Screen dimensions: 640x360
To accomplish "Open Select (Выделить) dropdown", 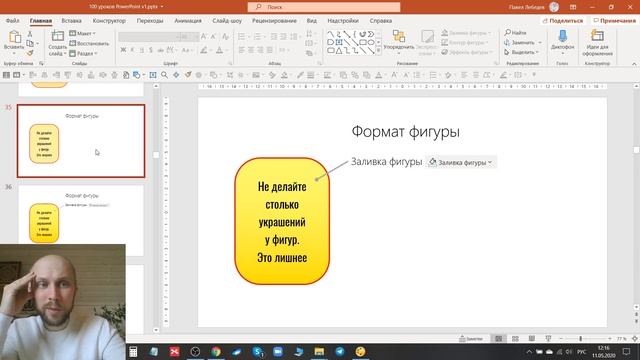I will (521, 52).
